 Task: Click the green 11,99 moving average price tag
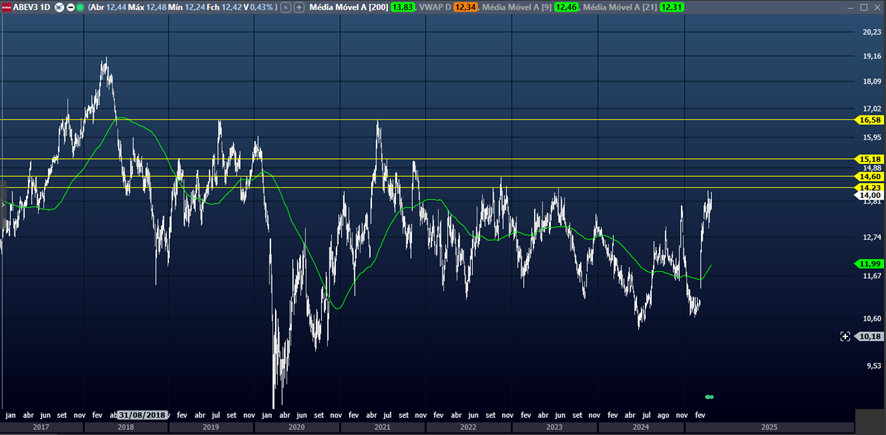tap(869, 263)
